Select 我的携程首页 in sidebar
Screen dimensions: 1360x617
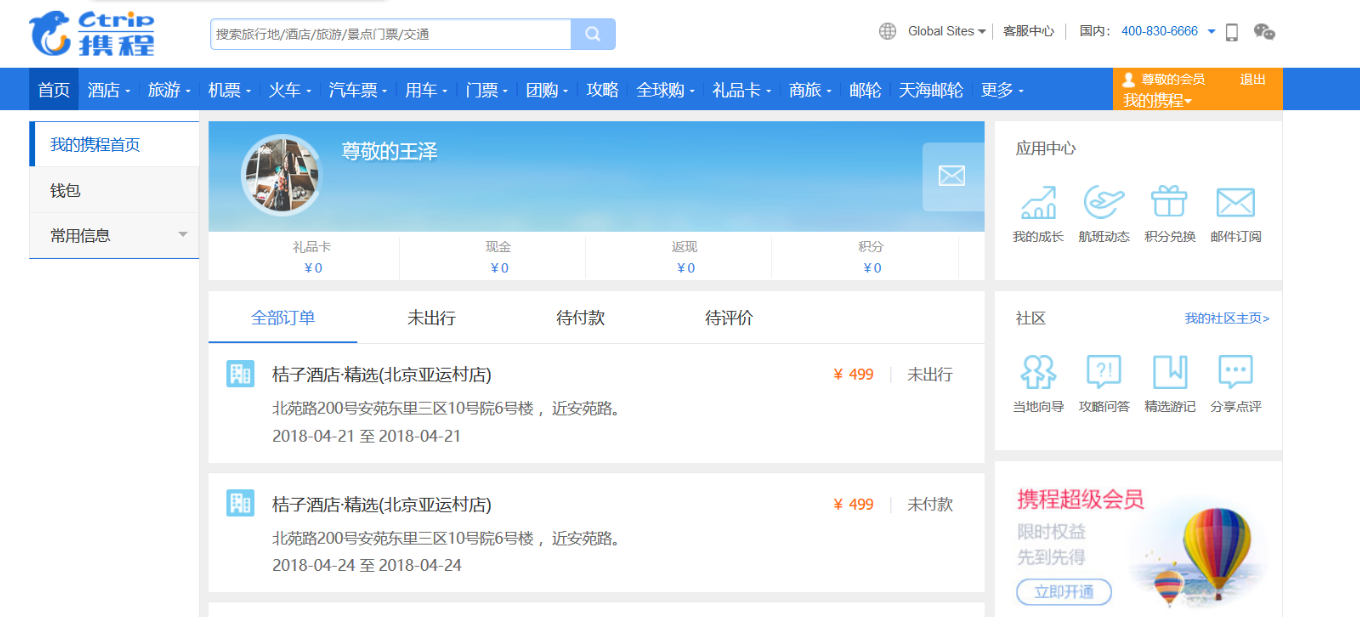[114, 145]
